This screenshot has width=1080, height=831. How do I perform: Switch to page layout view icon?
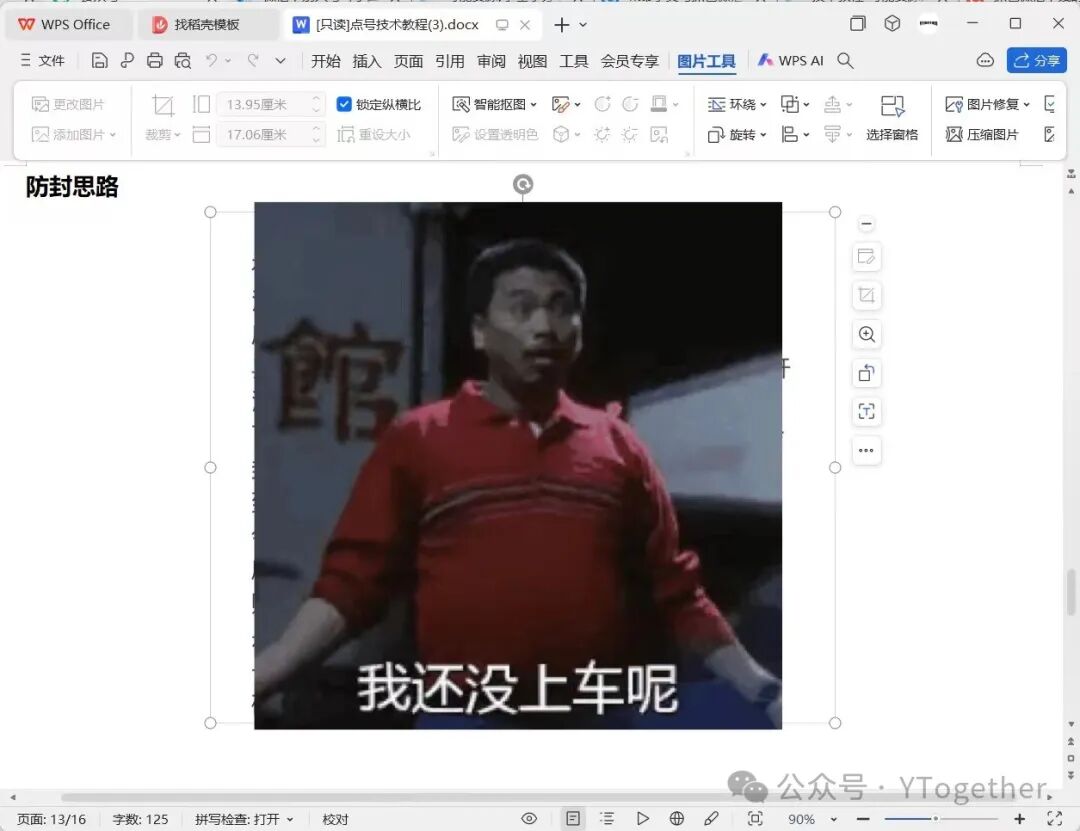[x=573, y=818]
